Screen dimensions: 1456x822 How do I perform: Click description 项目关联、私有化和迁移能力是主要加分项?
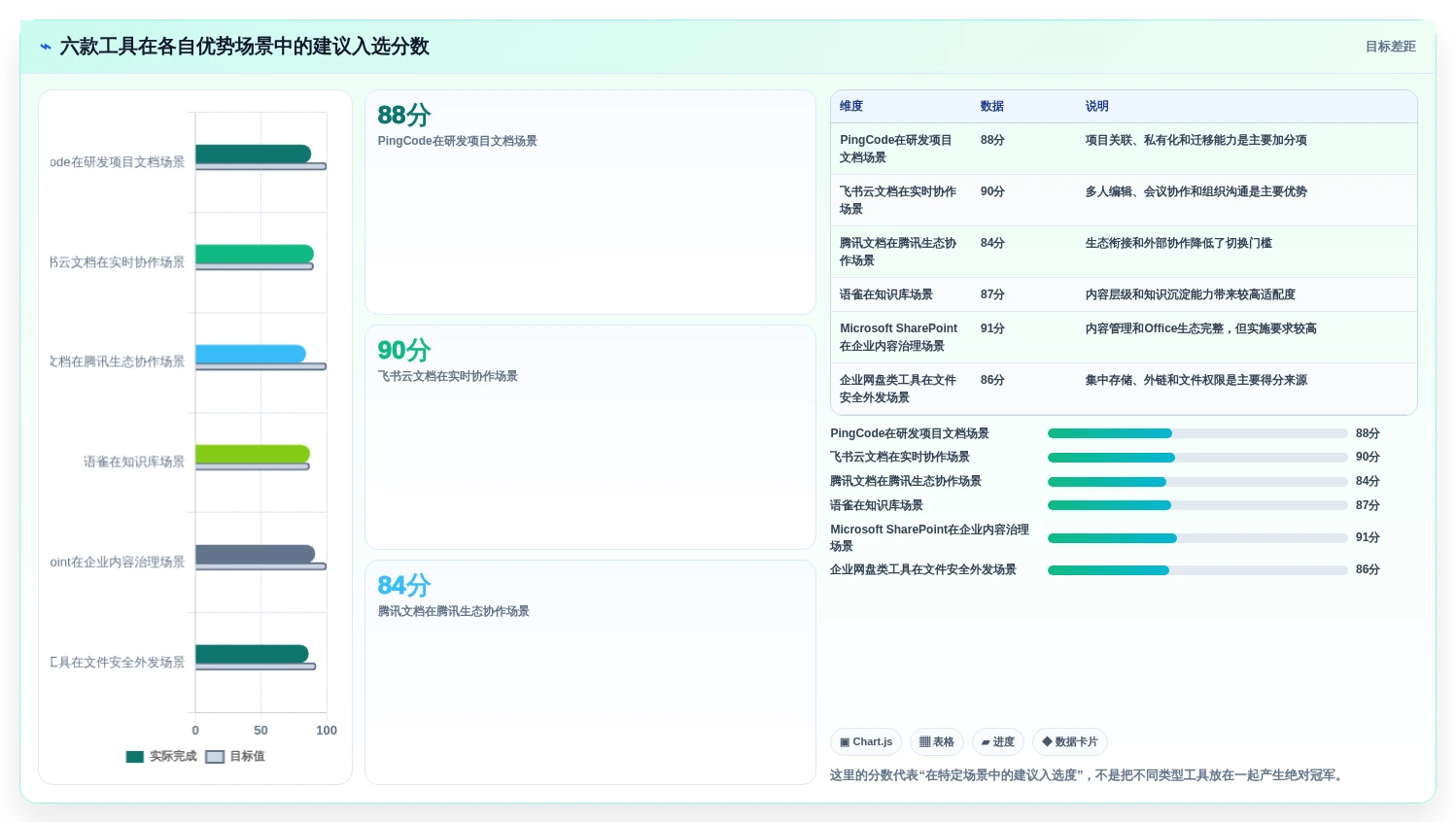coord(1196,140)
